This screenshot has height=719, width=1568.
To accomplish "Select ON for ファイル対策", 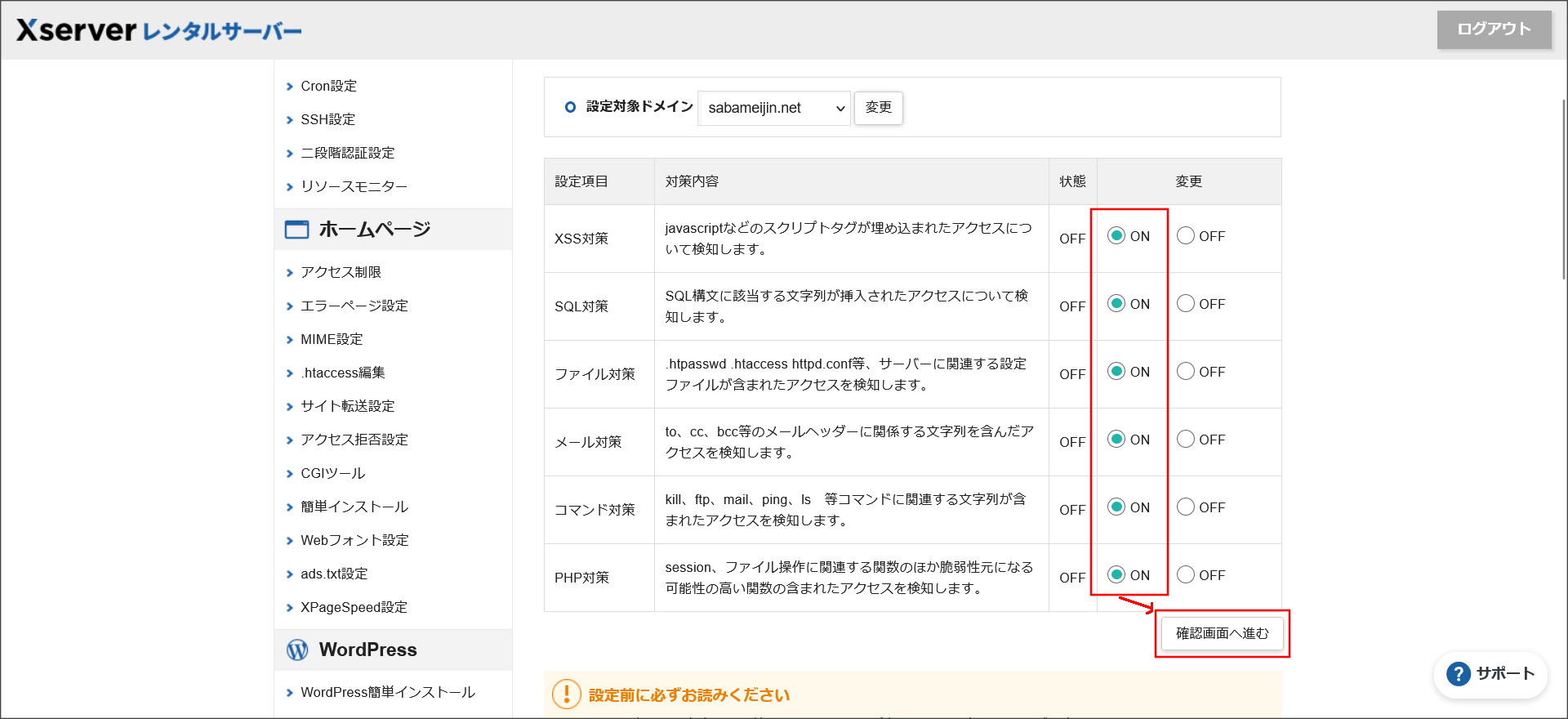I will (1116, 372).
